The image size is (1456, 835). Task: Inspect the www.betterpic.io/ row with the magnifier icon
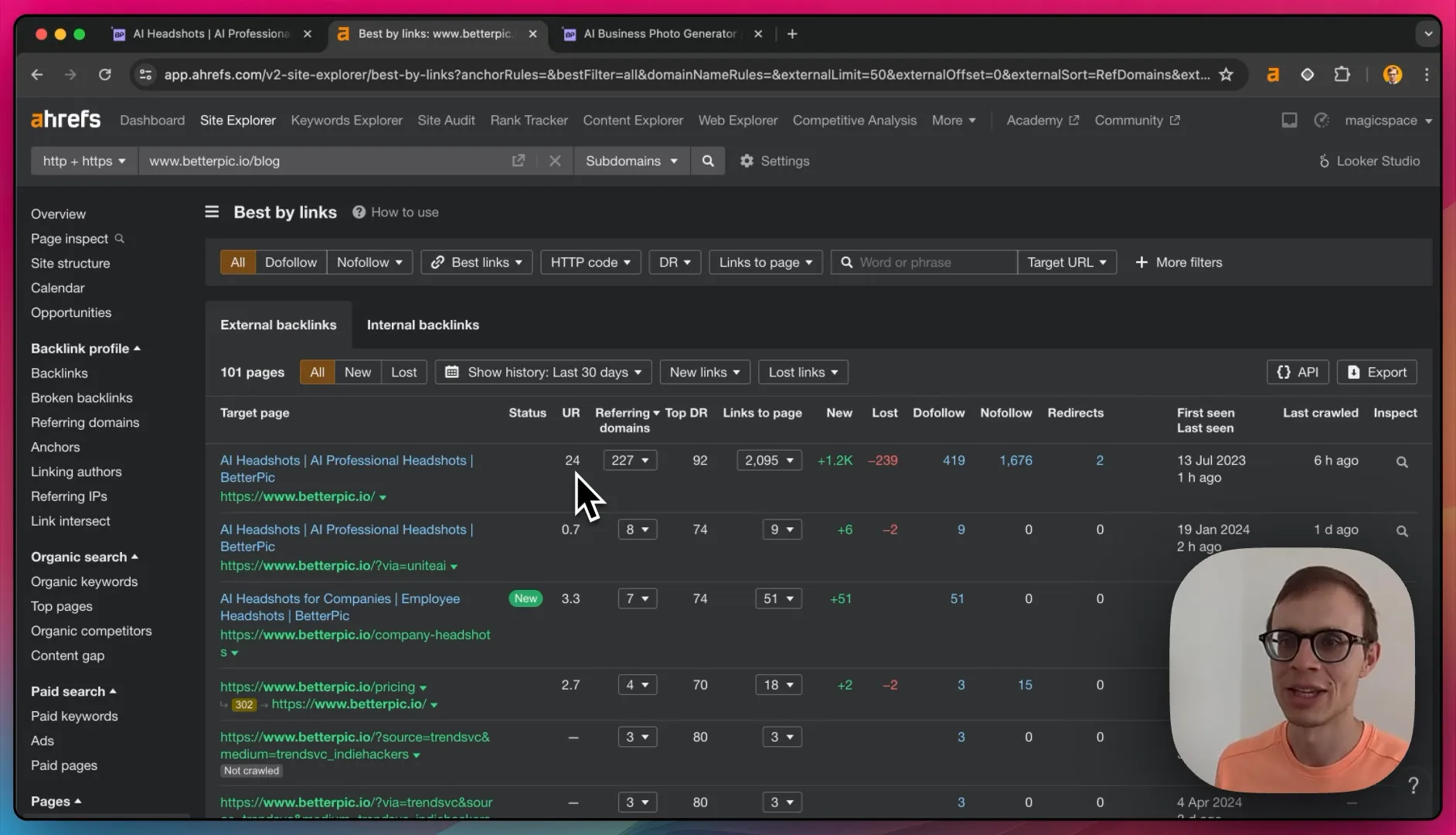(x=1402, y=462)
